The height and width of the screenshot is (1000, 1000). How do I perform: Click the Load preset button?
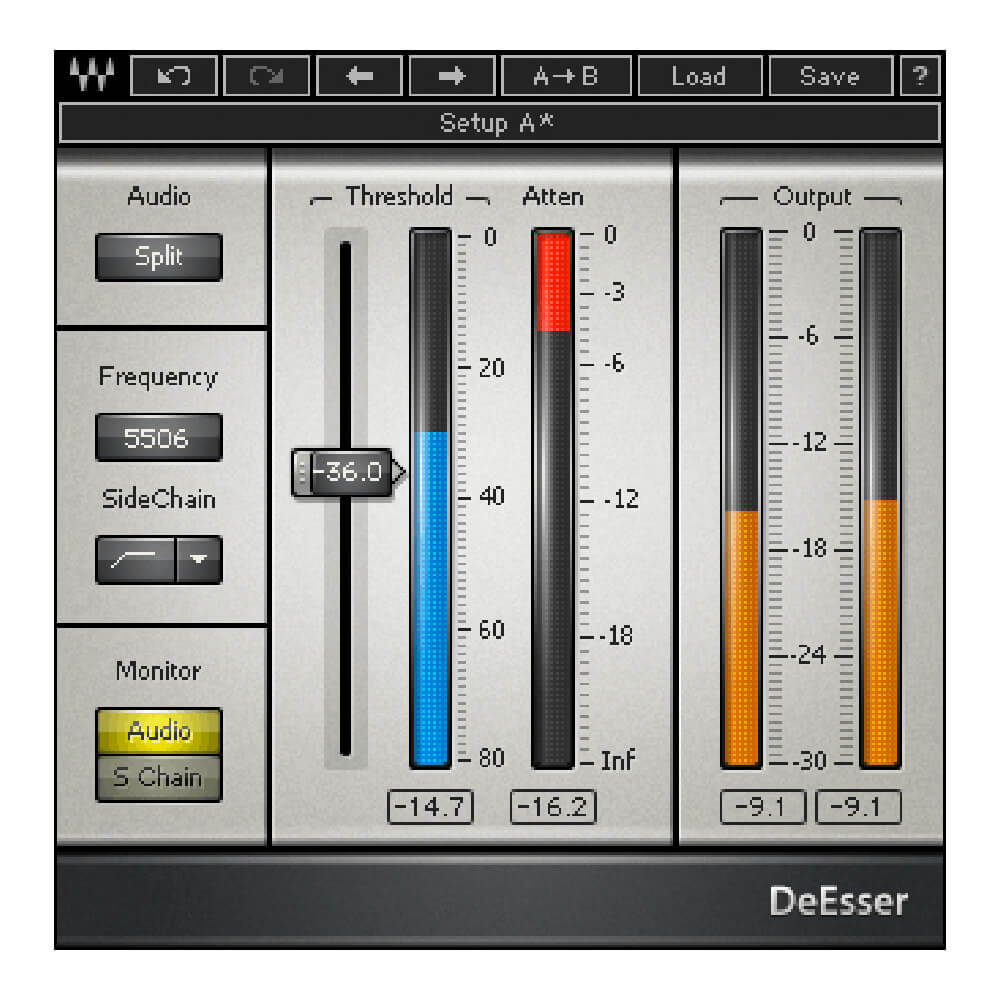pos(700,76)
